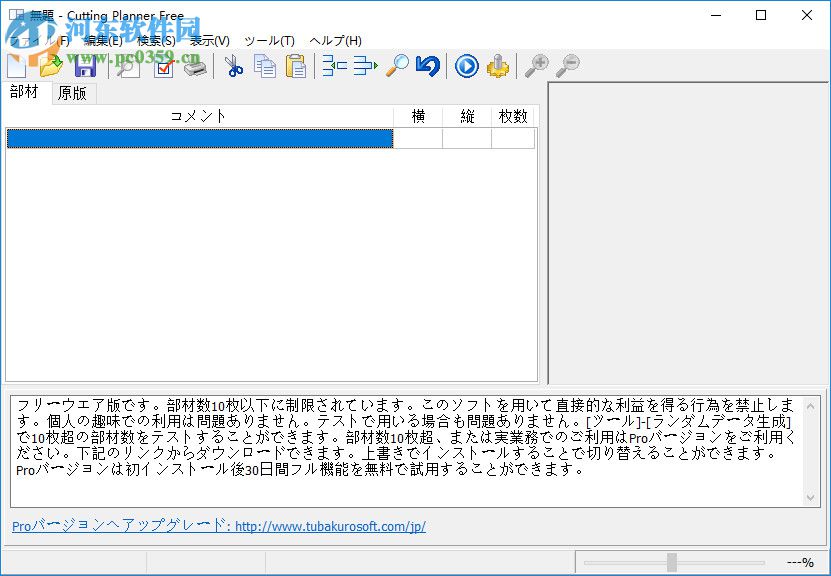Select the highlighted blue comment row
The height and width of the screenshot is (576, 831).
coord(200,136)
